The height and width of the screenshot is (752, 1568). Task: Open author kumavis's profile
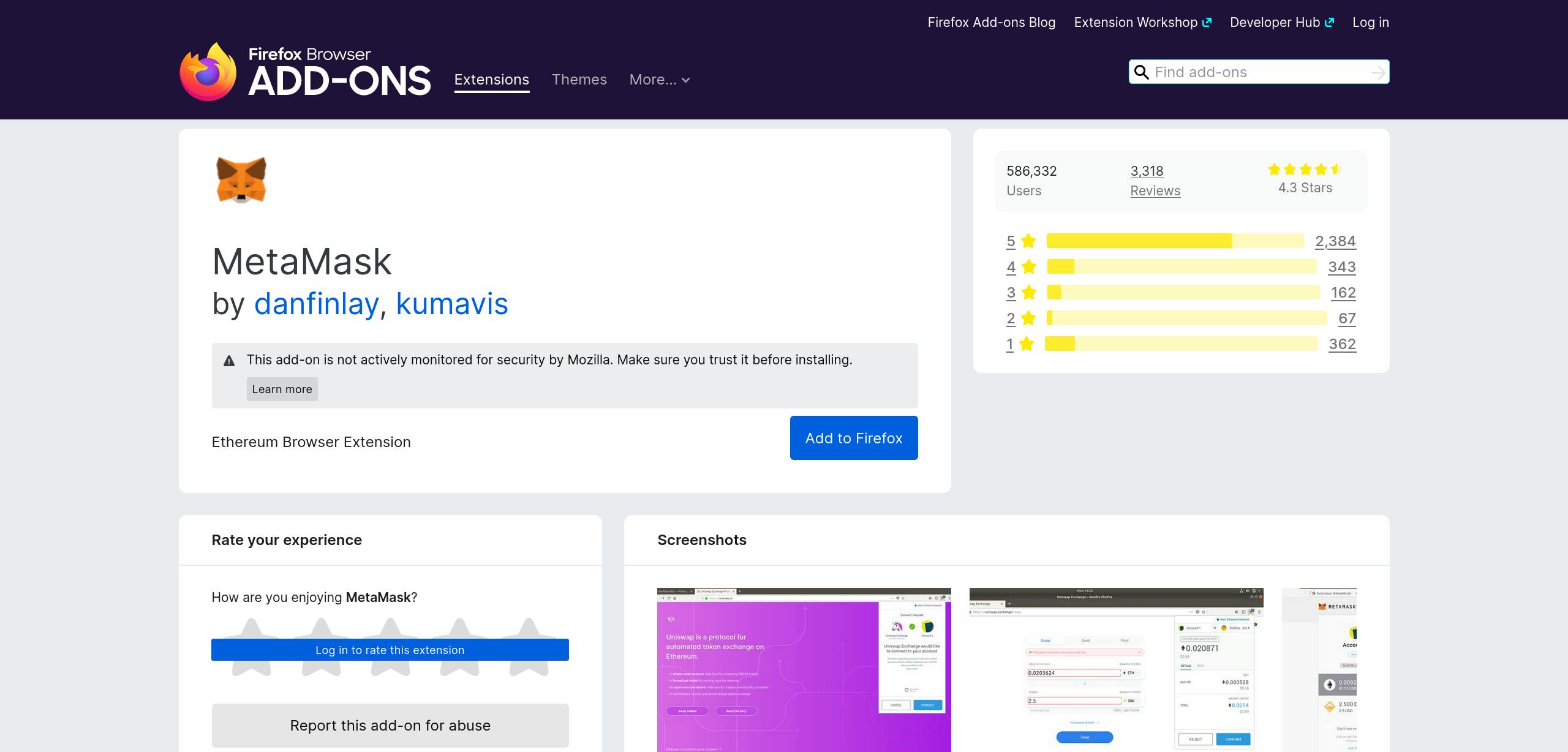pos(452,304)
